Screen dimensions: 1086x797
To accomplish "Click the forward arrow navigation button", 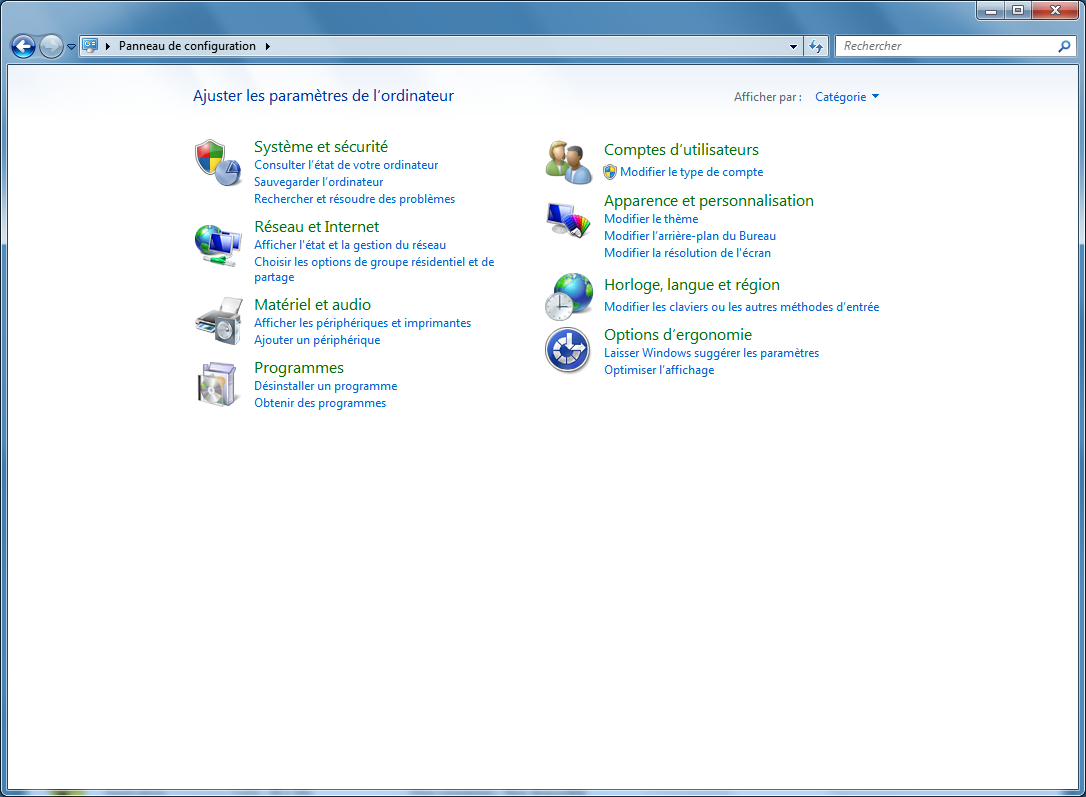I will [51, 46].
